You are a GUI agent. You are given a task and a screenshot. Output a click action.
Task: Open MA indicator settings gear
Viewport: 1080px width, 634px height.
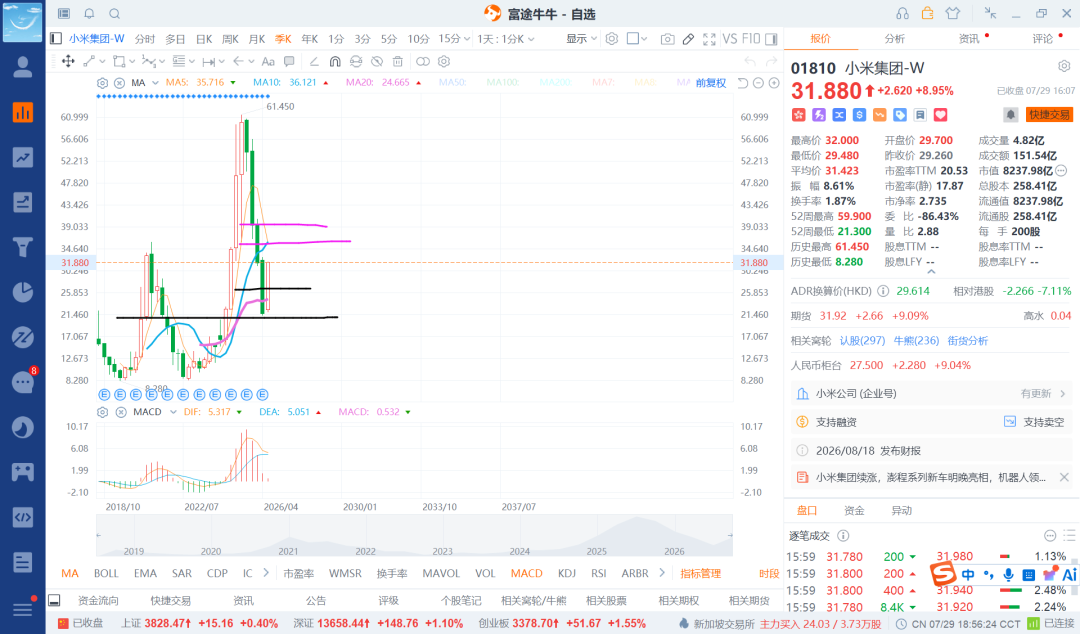tap(102, 83)
